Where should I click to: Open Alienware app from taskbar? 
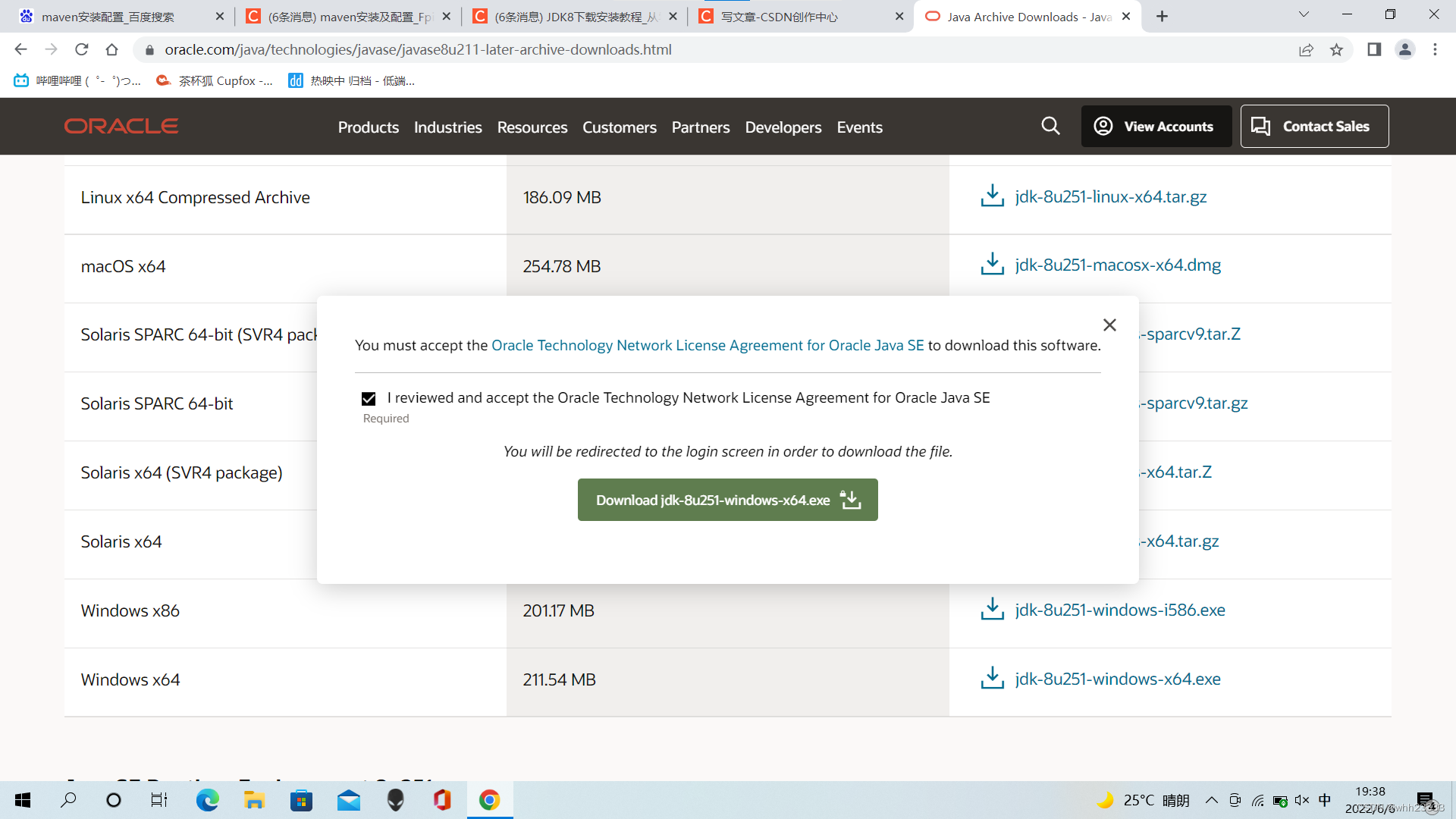point(396,800)
